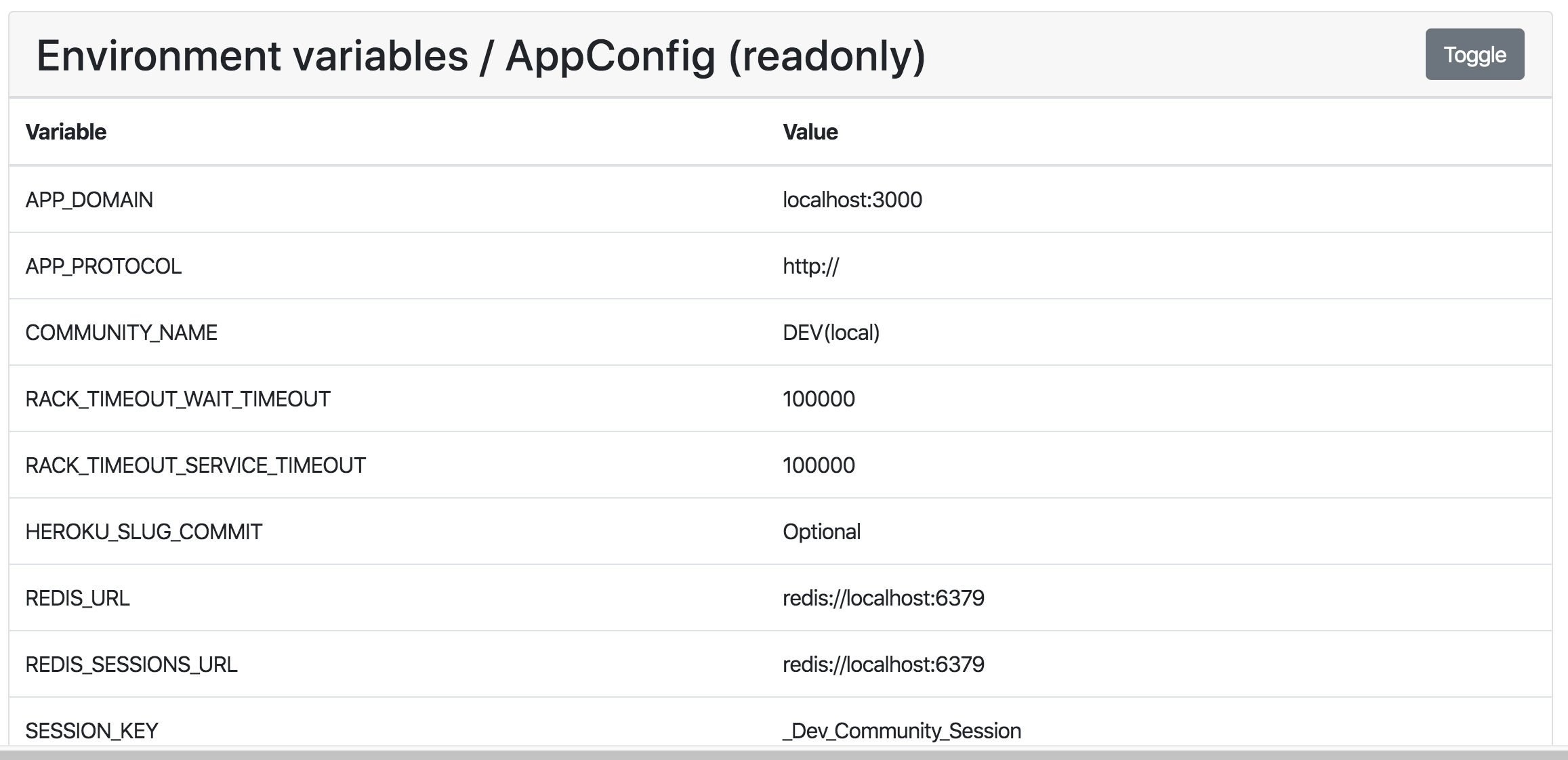Select the Variable column header
1568x760 pixels.
[x=66, y=131]
